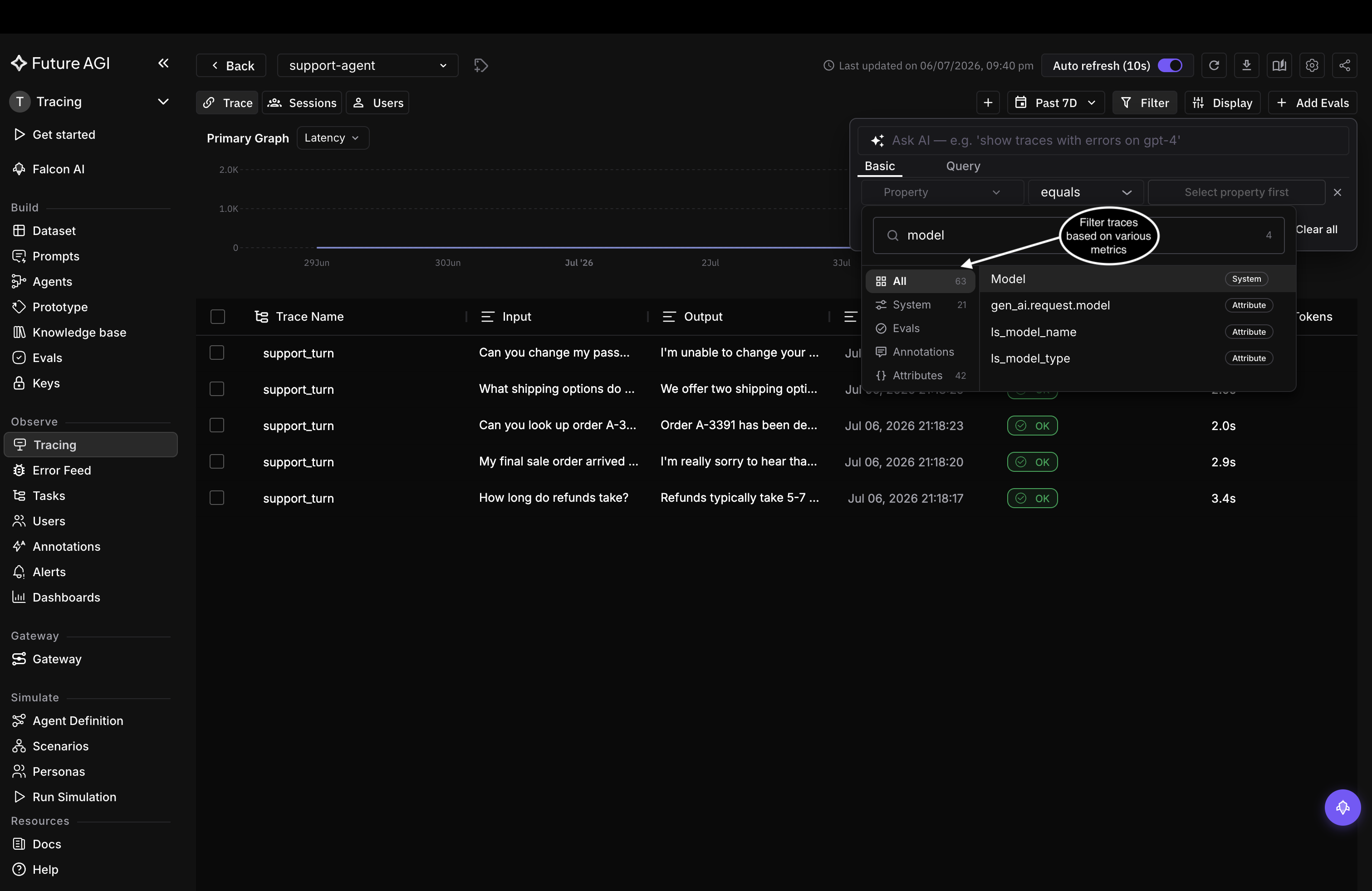This screenshot has height=891, width=1372.
Task: Open the Latency primary graph dropdown
Action: coord(333,138)
